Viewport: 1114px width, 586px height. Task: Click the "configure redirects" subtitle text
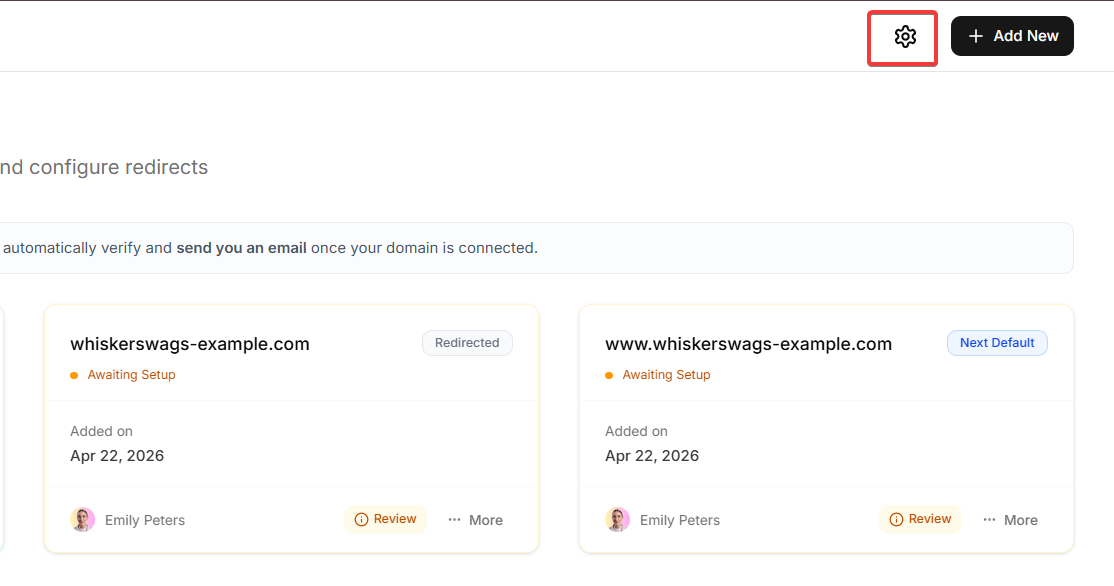(118, 167)
